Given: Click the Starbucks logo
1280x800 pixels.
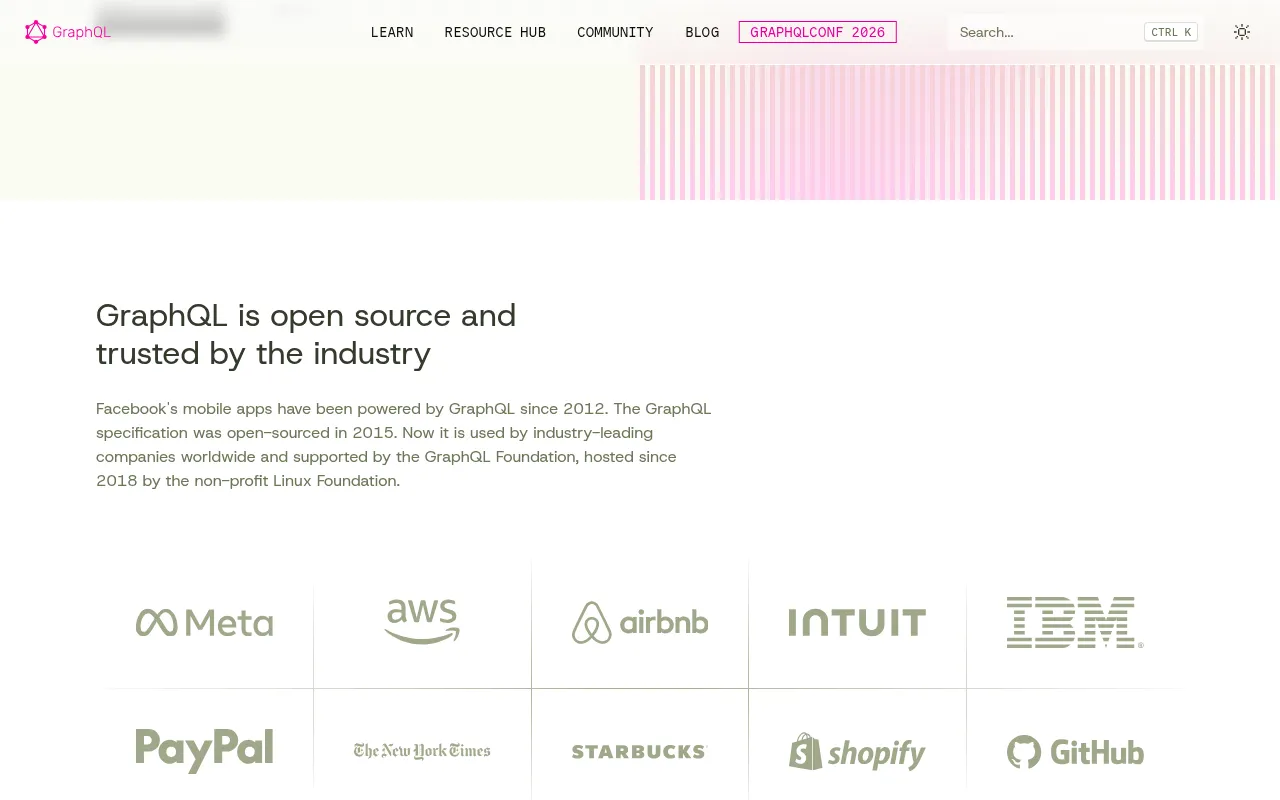Looking at the screenshot, I should coord(640,752).
